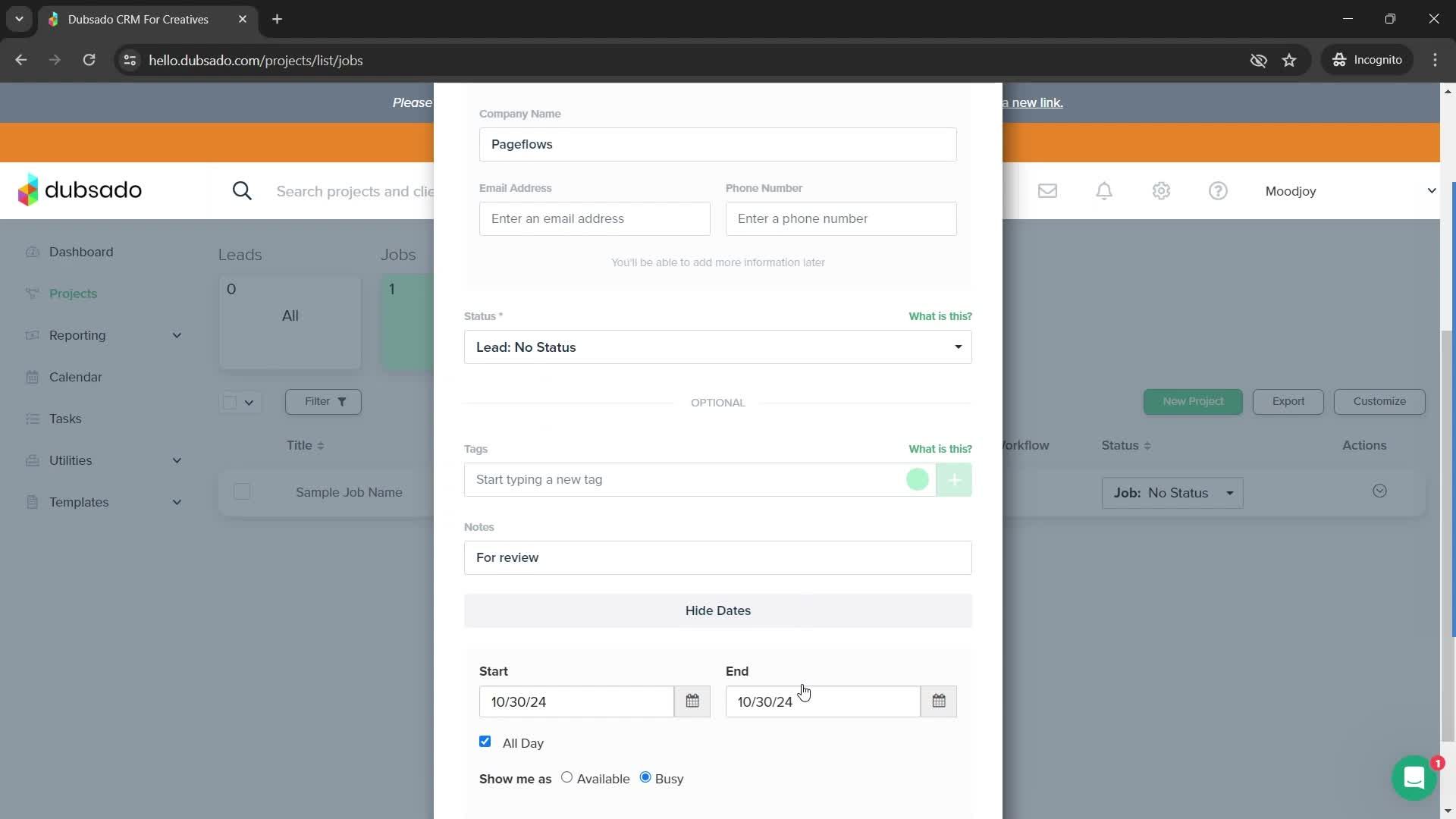1456x819 pixels.
Task: Go to Projects
Action: click(x=73, y=293)
